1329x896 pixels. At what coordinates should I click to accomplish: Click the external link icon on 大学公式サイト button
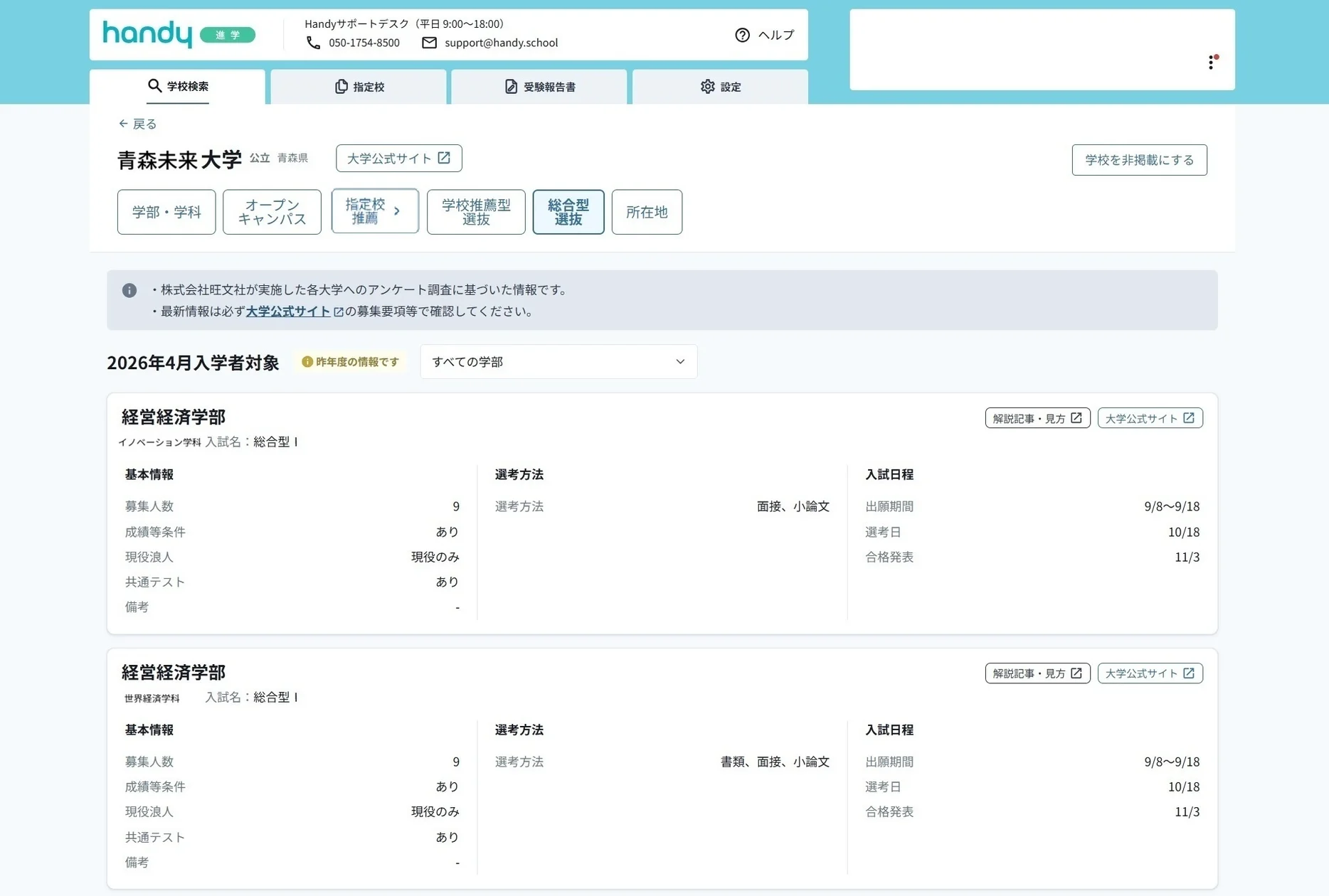coord(444,158)
